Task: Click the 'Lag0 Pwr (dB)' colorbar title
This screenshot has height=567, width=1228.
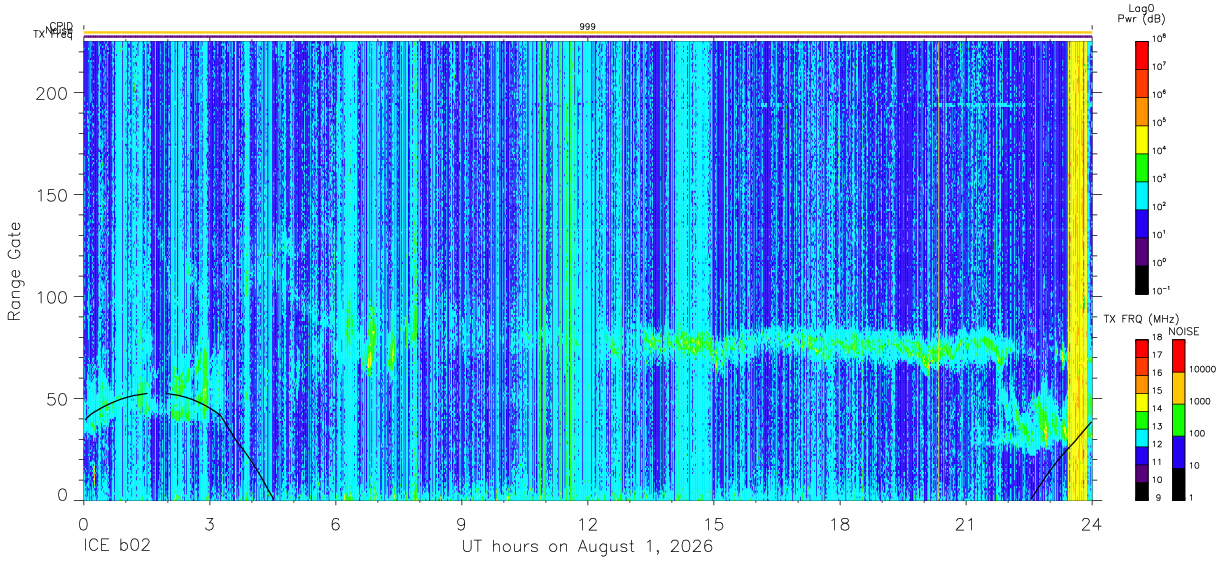Action: point(1141,13)
